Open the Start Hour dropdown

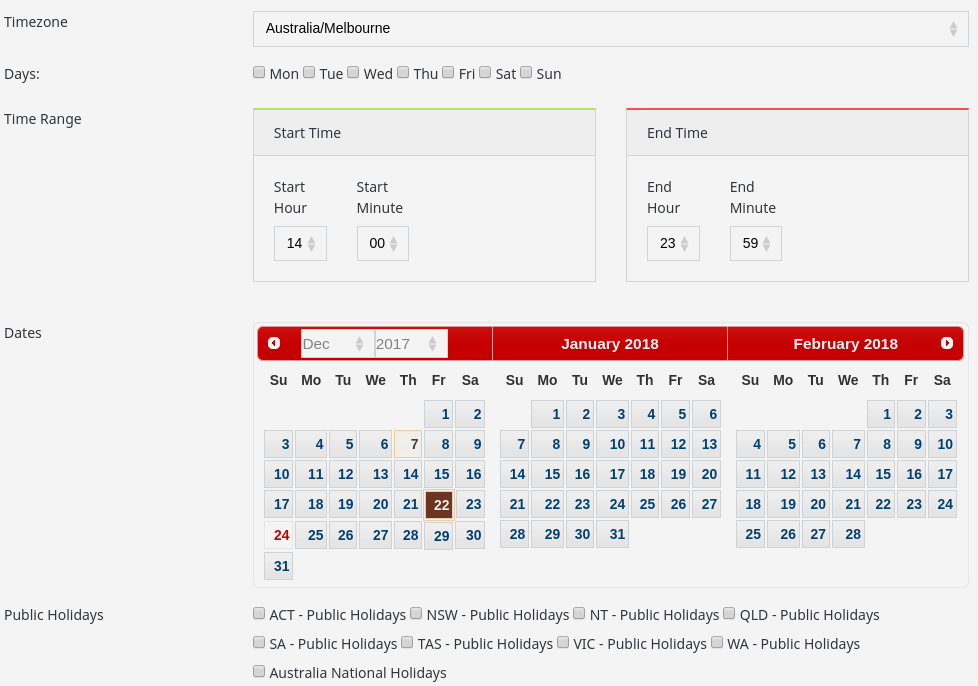pos(300,243)
